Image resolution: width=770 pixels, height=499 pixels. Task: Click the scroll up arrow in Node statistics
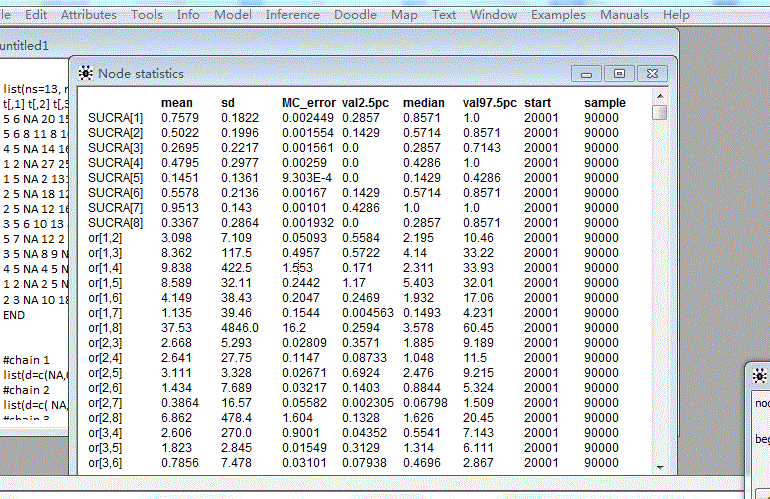point(659,95)
